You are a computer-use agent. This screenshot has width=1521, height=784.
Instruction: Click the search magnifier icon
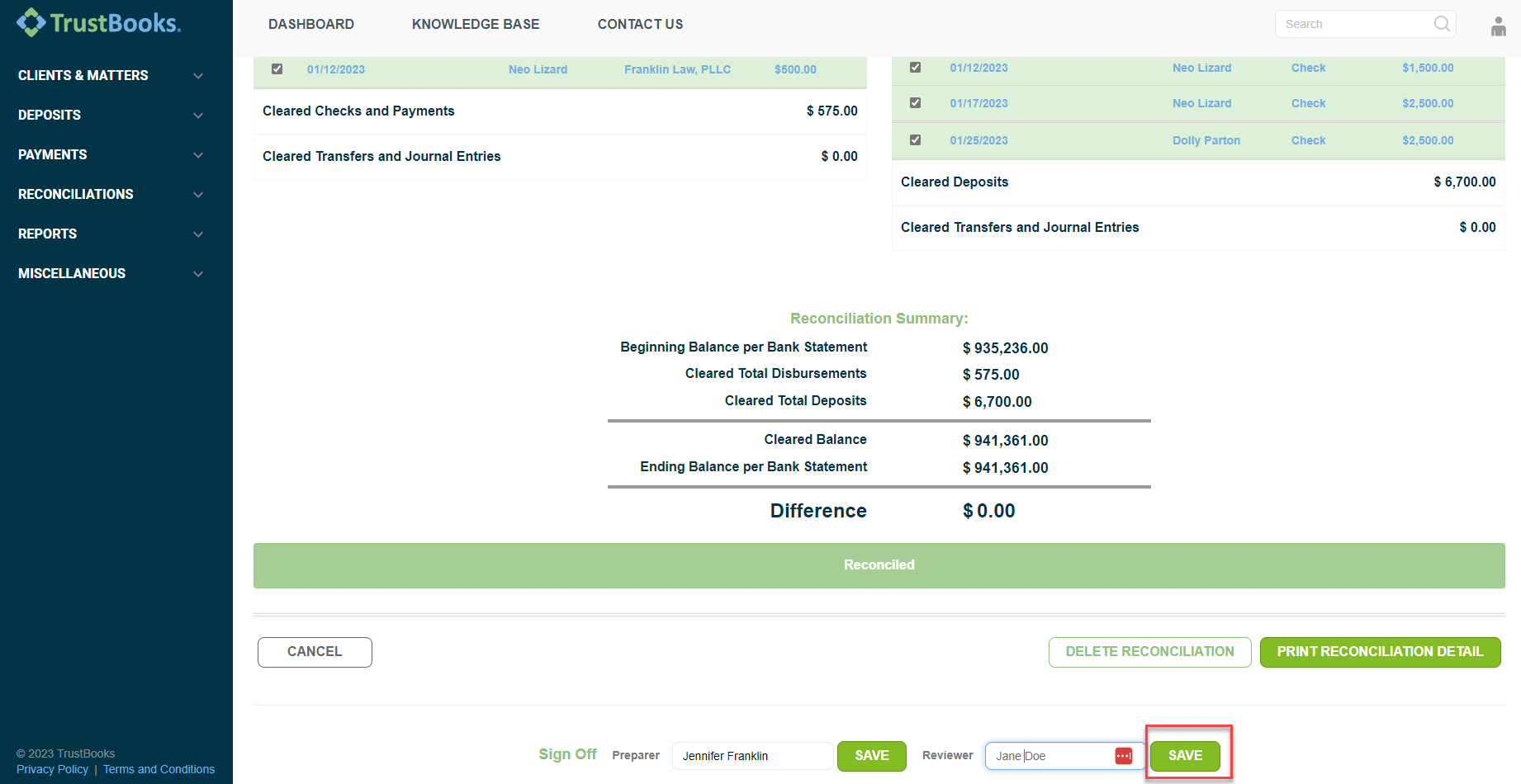tap(1442, 24)
